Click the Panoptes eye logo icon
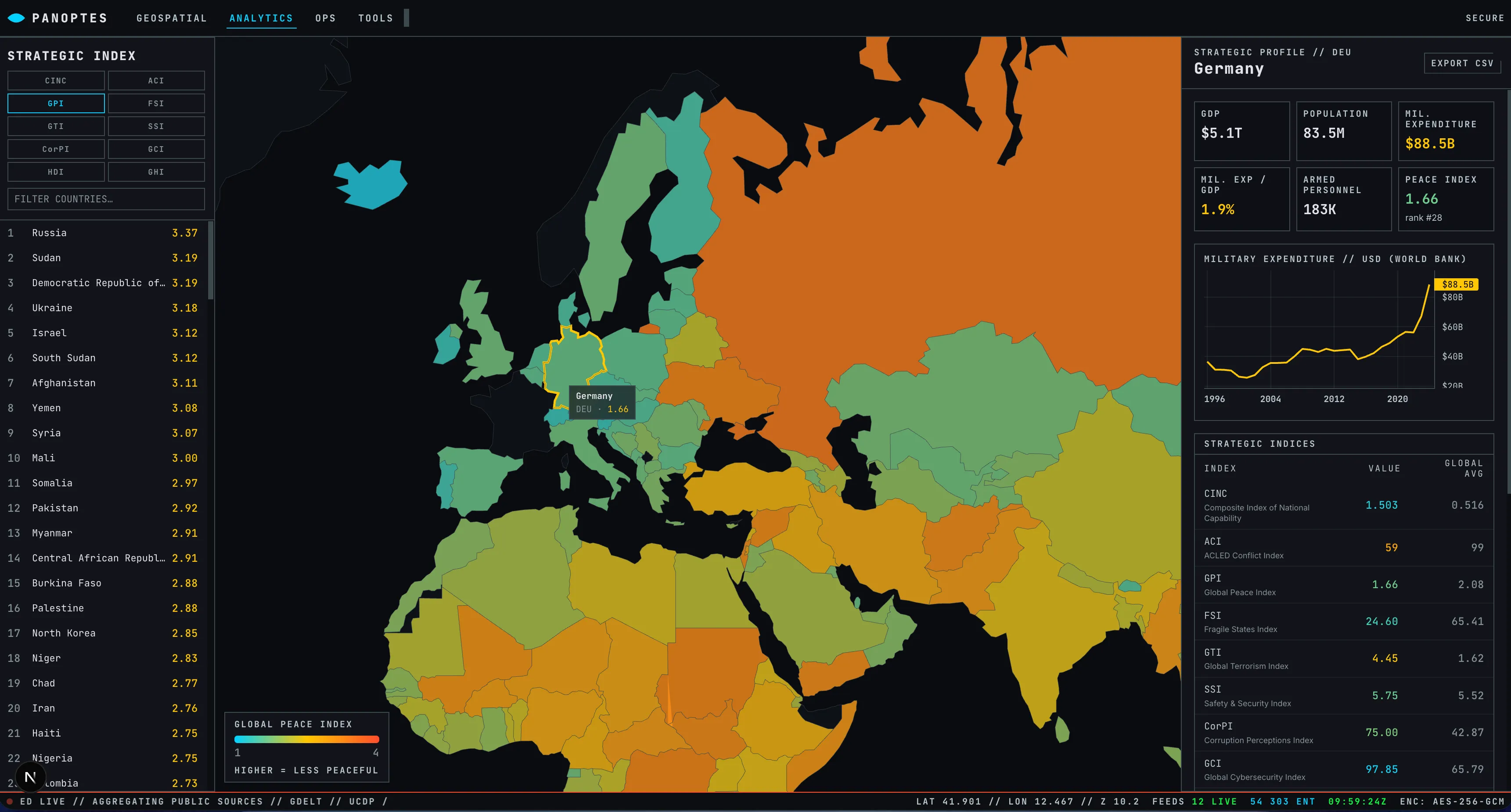This screenshot has height=812, width=1511. [x=16, y=18]
